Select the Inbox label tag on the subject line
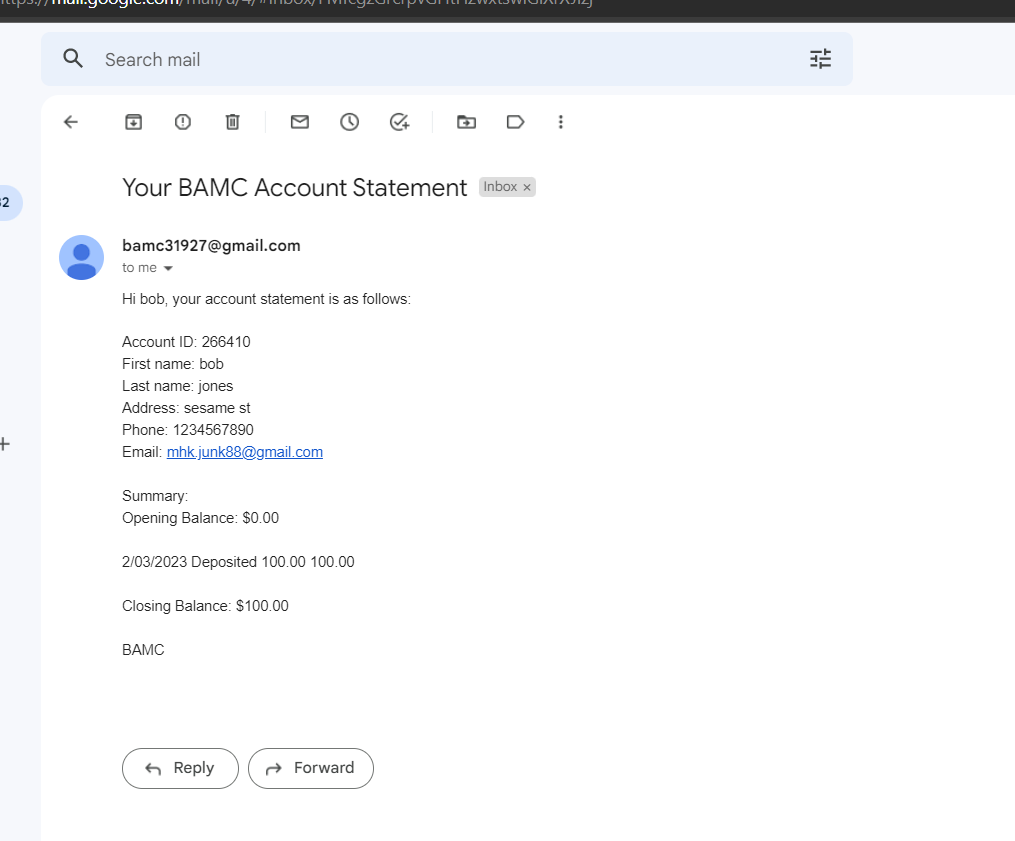The width and height of the screenshot is (1015, 841). (x=500, y=186)
